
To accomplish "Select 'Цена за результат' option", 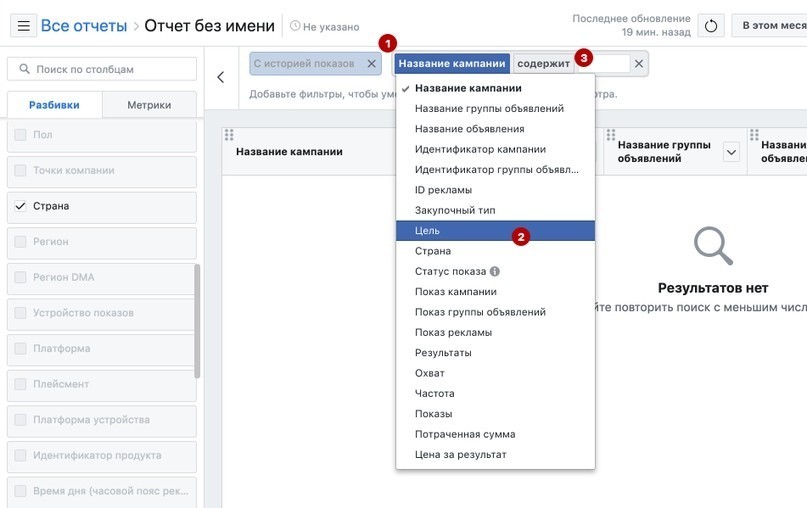I will point(495,454).
